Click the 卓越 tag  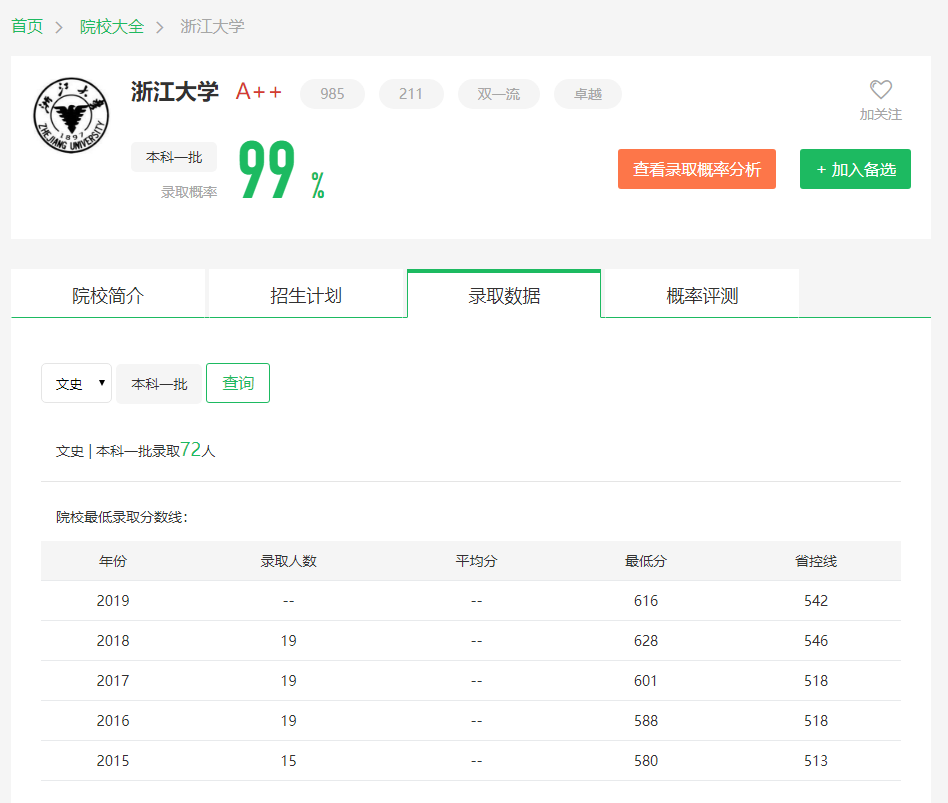[x=588, y=94]
